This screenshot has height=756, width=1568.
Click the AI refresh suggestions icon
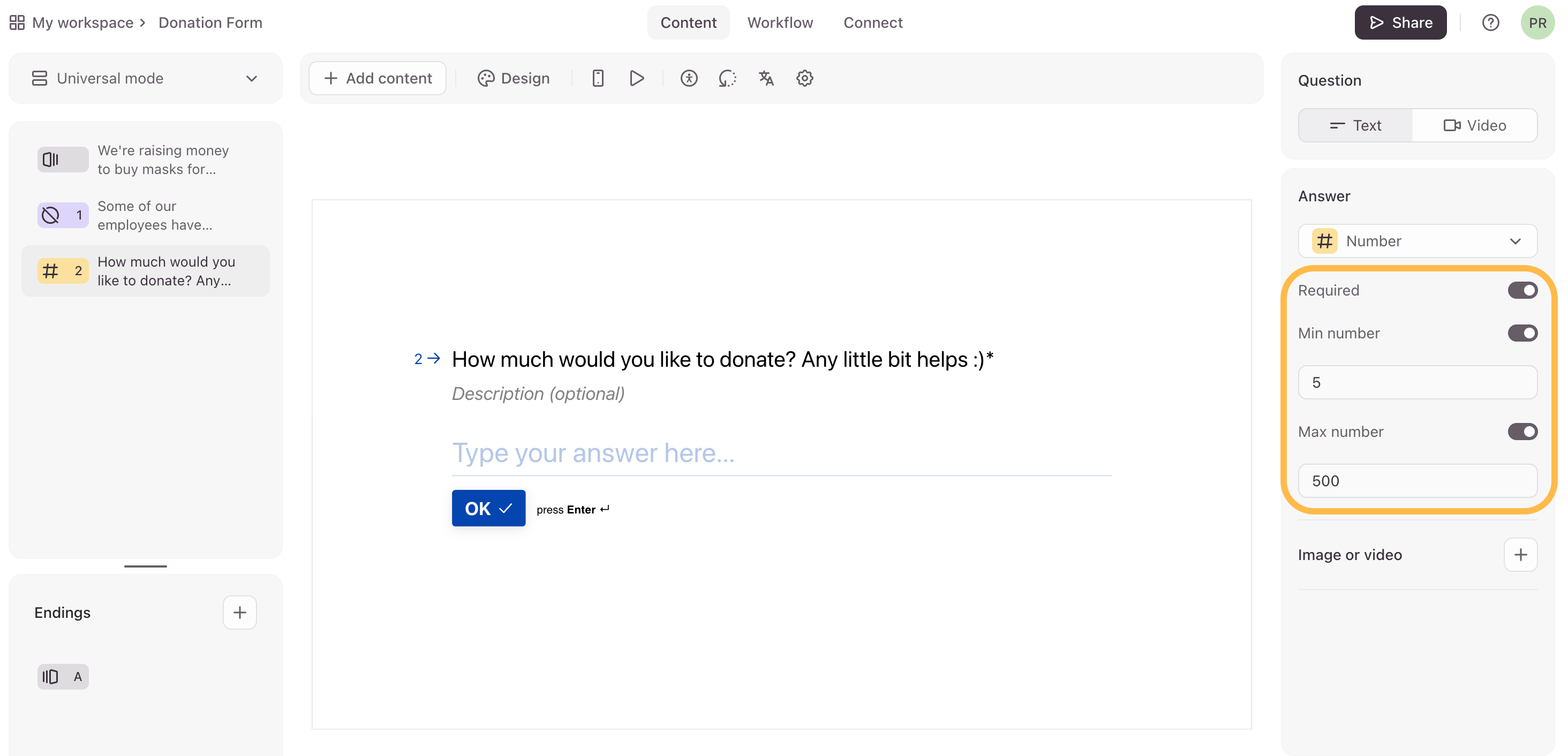pos(727,78)
